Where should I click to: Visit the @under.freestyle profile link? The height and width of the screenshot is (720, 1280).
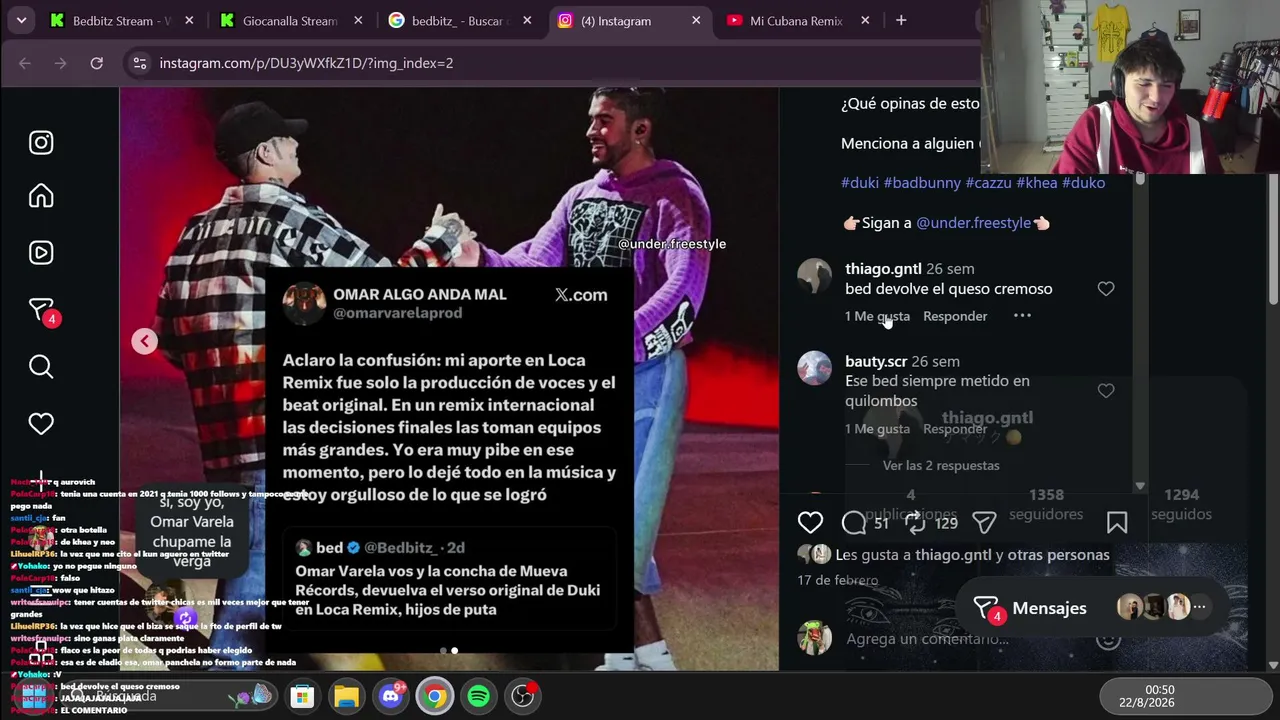point(973,223)
